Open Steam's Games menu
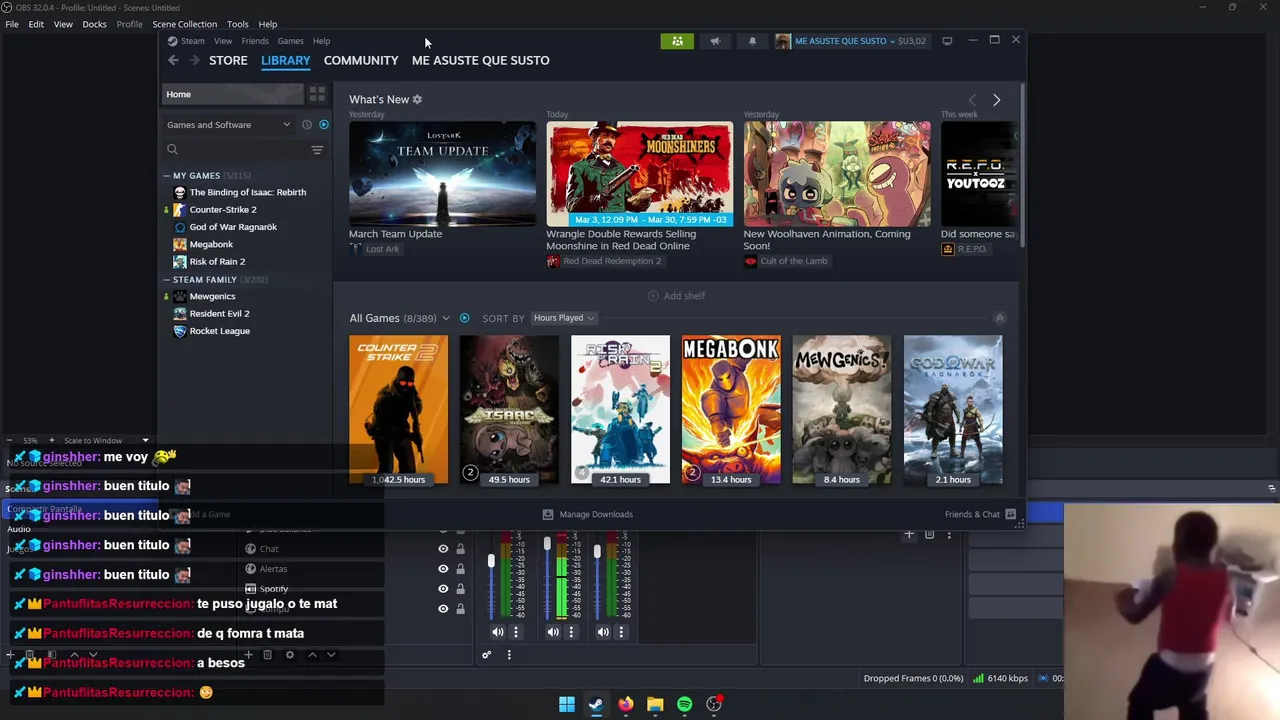The image size is (1280, 720). pyautogui.click(x=290, y=41)
